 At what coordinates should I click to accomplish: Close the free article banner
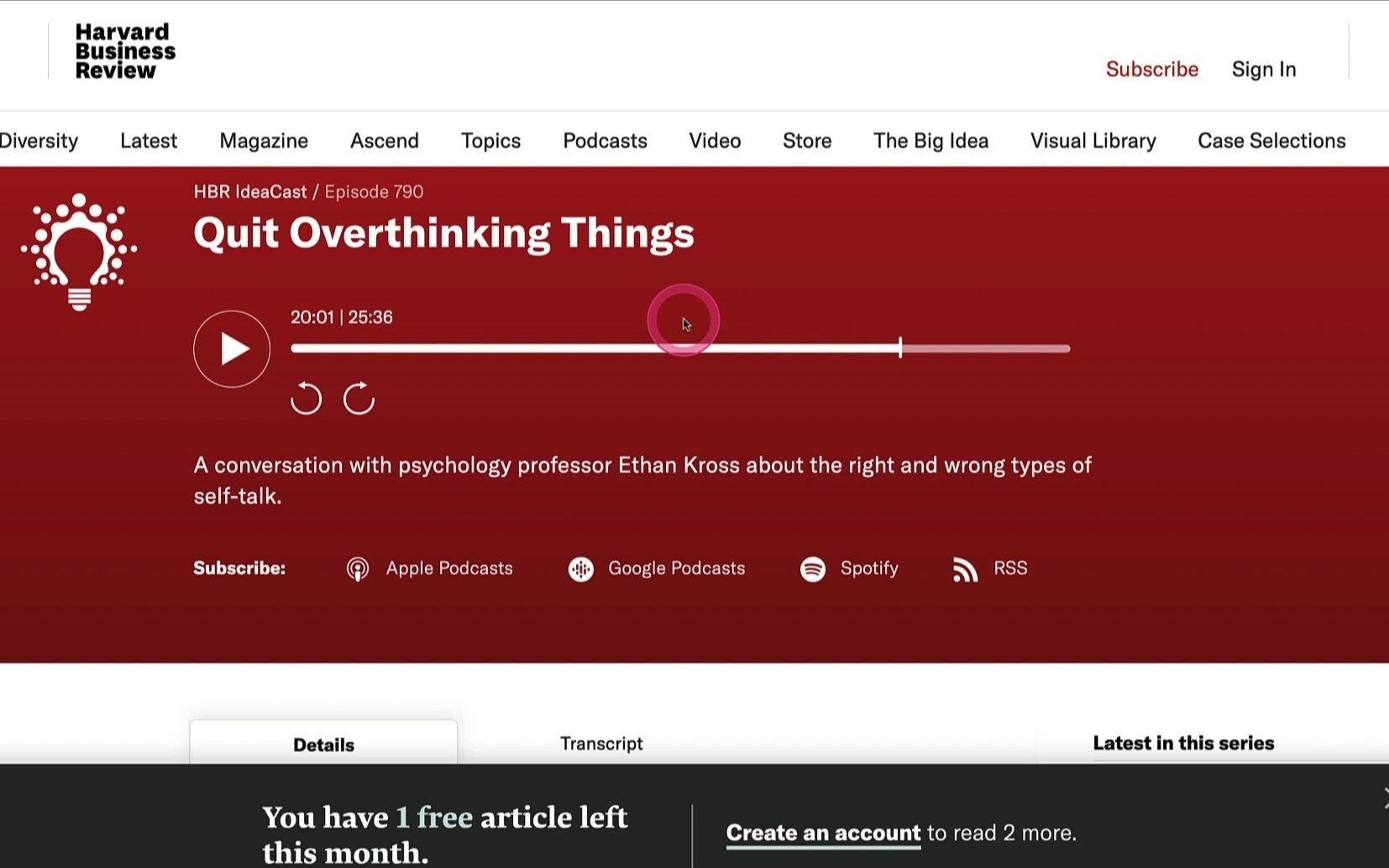(1385, 798)
